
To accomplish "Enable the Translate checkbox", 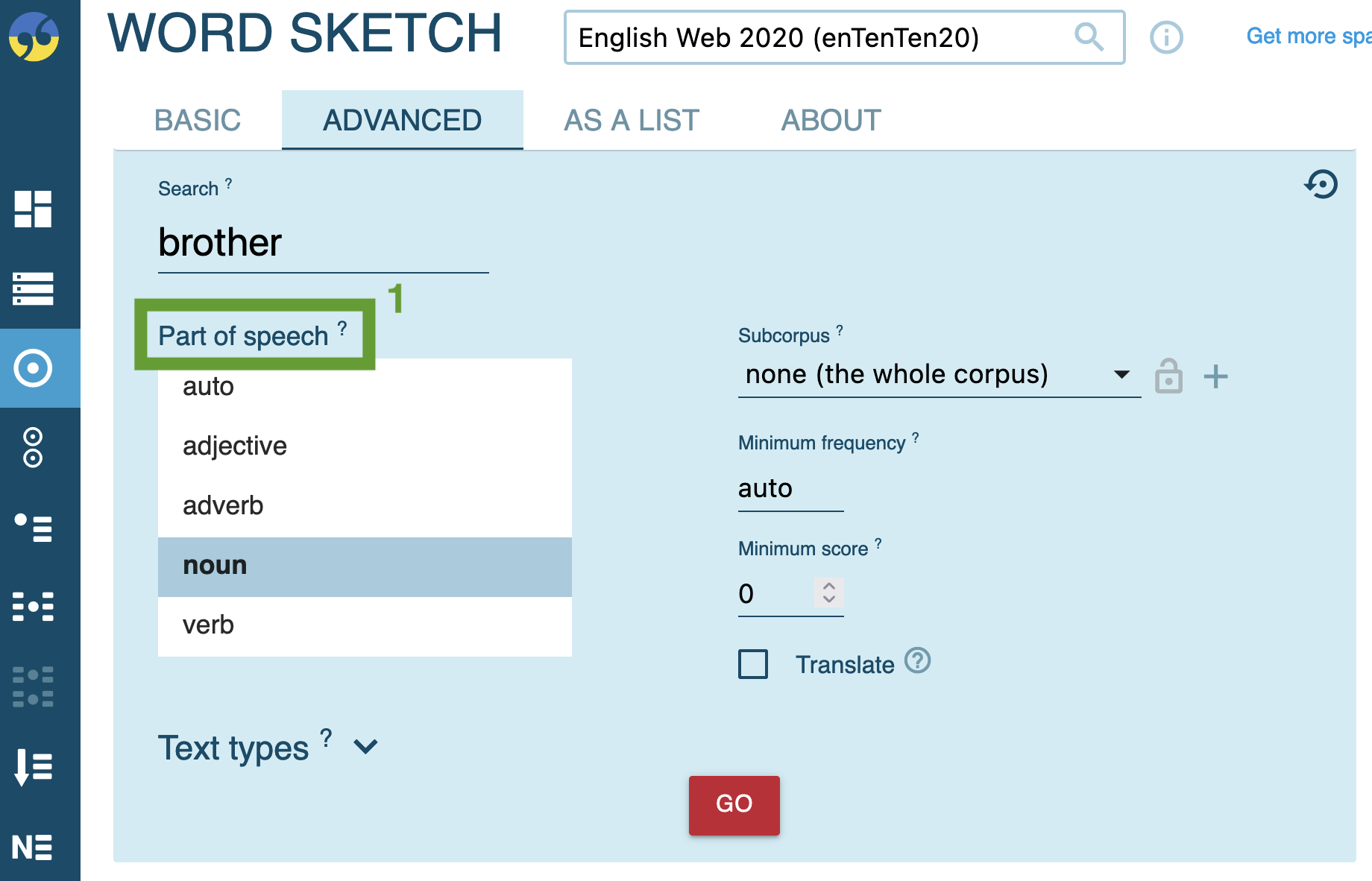I will [753, 664].
